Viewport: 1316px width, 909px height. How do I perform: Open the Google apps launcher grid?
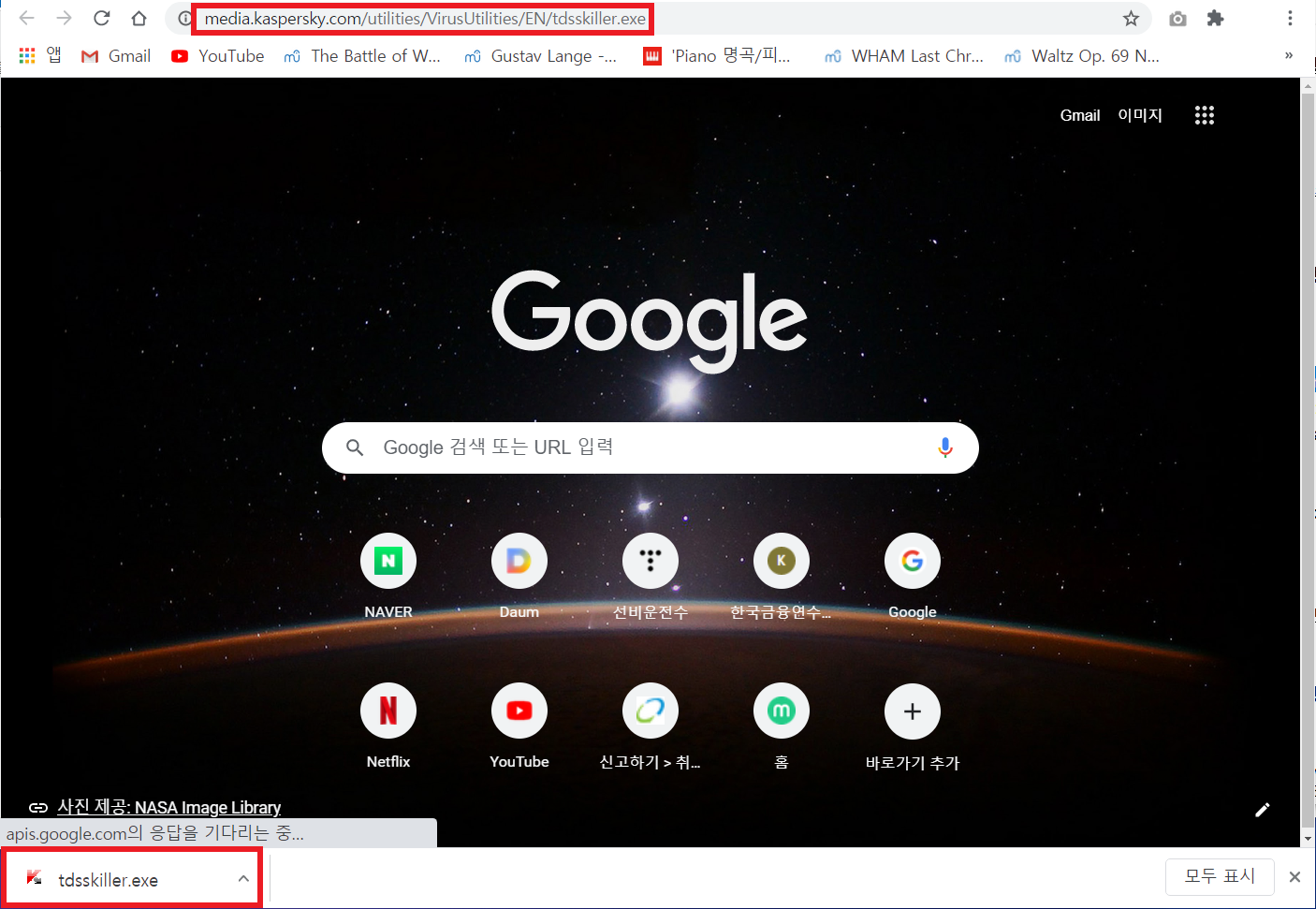click(x=1205, y=115)
